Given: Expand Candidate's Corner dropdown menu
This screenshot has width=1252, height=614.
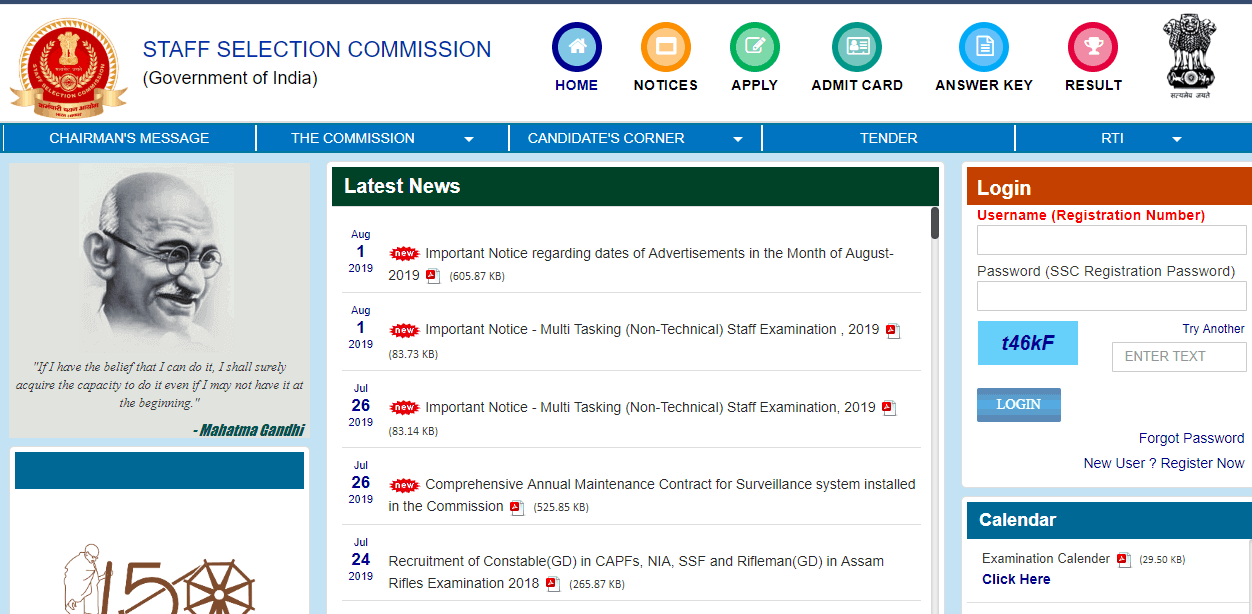Looking at the screenshot, I should pyautogui.click(x=738, y=139).
